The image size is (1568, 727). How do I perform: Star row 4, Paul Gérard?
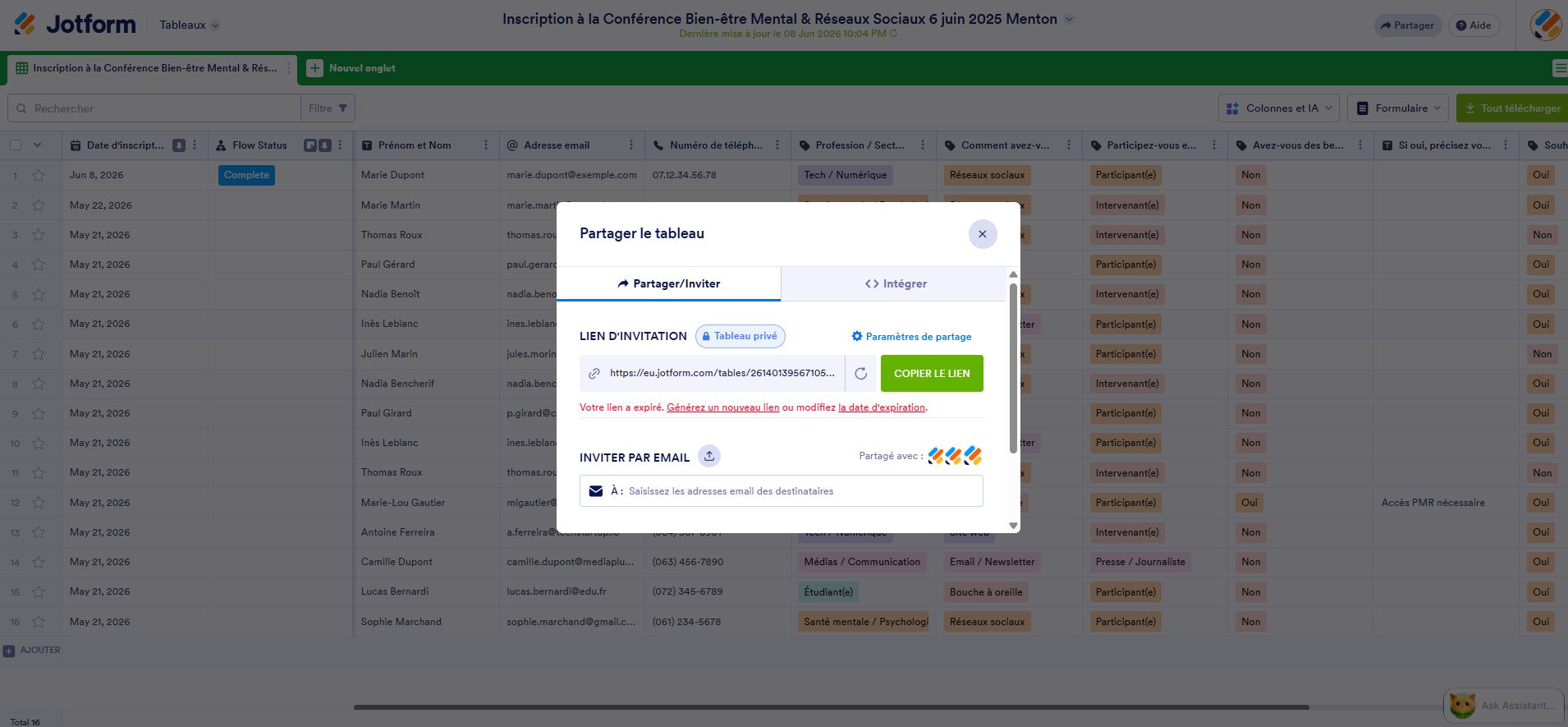point(39,265)
